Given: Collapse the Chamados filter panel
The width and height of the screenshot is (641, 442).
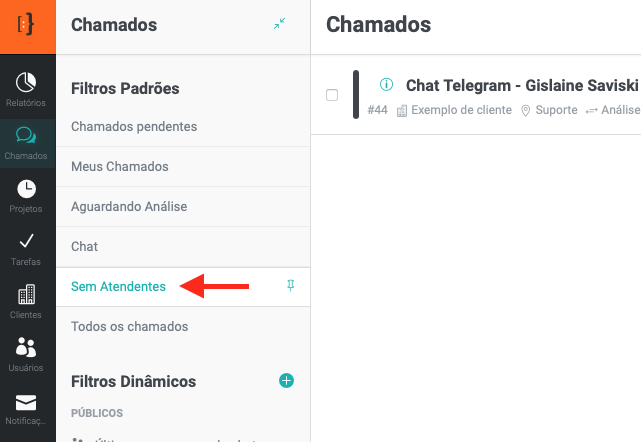Looking at the screenshot, I should coord(279,24).
